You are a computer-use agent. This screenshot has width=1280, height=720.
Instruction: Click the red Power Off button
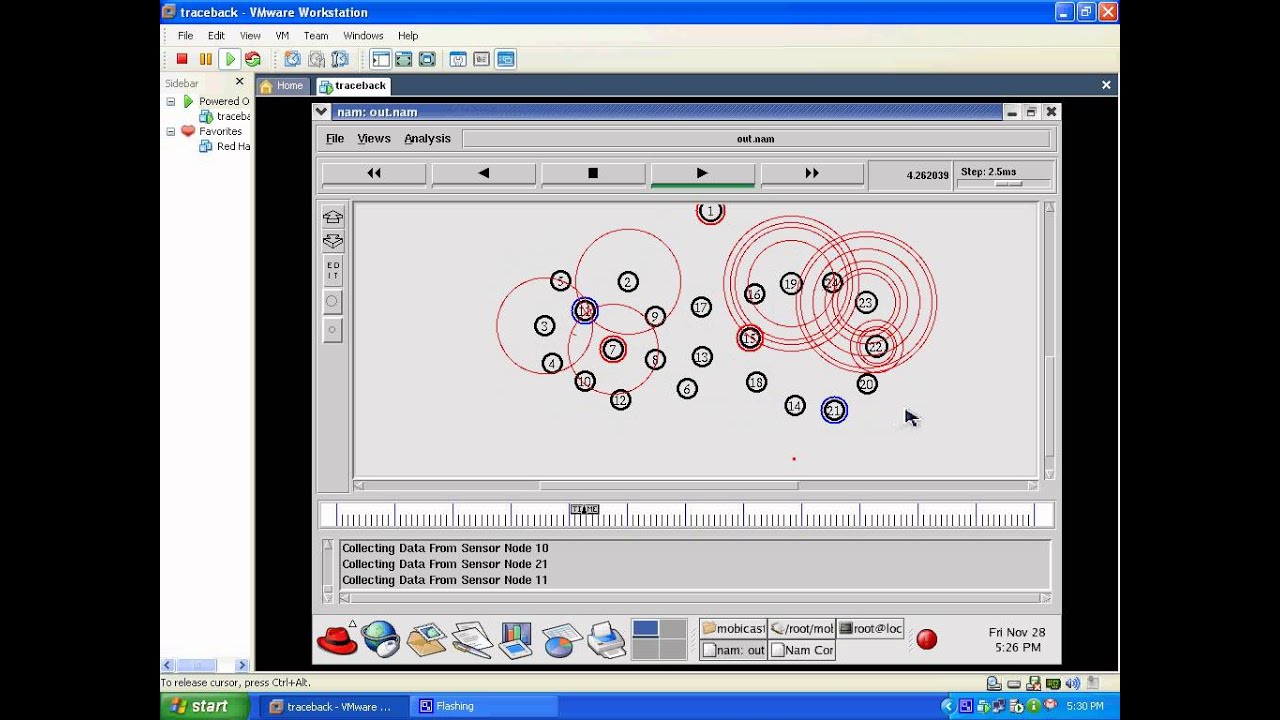tap(182, 59)
